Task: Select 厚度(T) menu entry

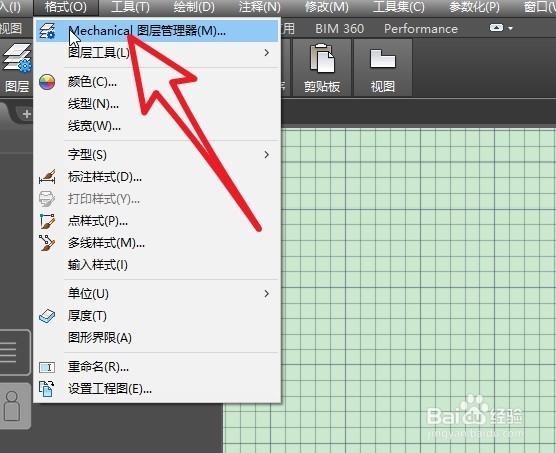Action: 157,315
